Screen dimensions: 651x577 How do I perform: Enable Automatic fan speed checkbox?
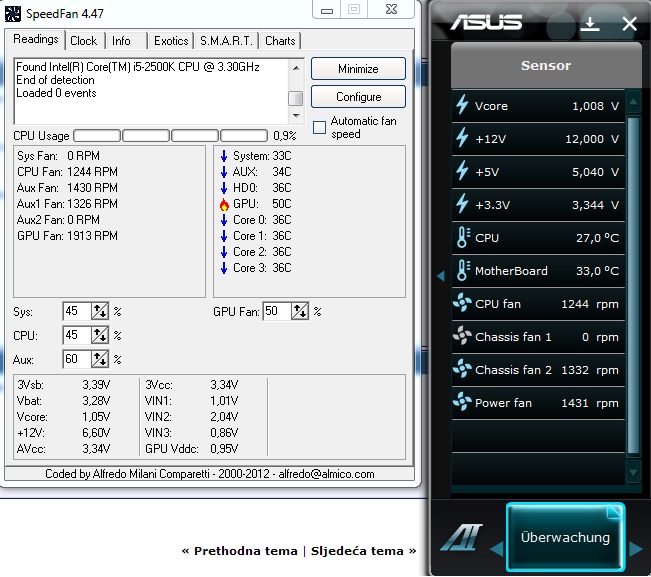point(319,127)
